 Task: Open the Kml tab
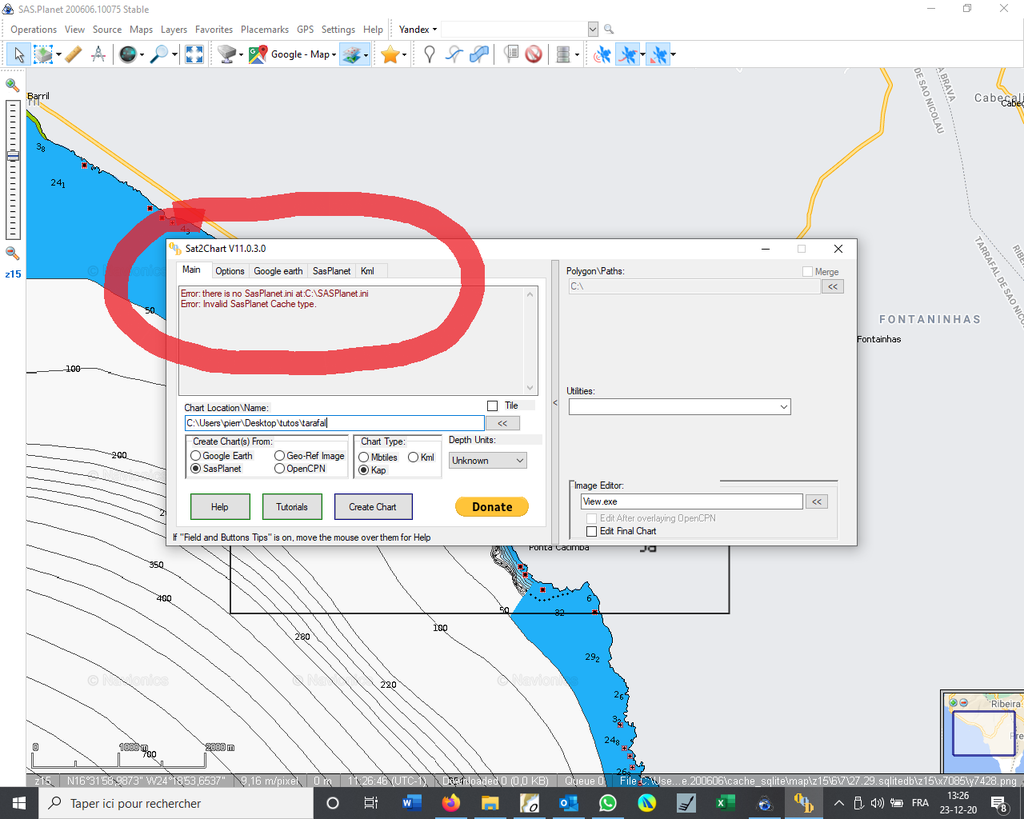tap(368, 271)
